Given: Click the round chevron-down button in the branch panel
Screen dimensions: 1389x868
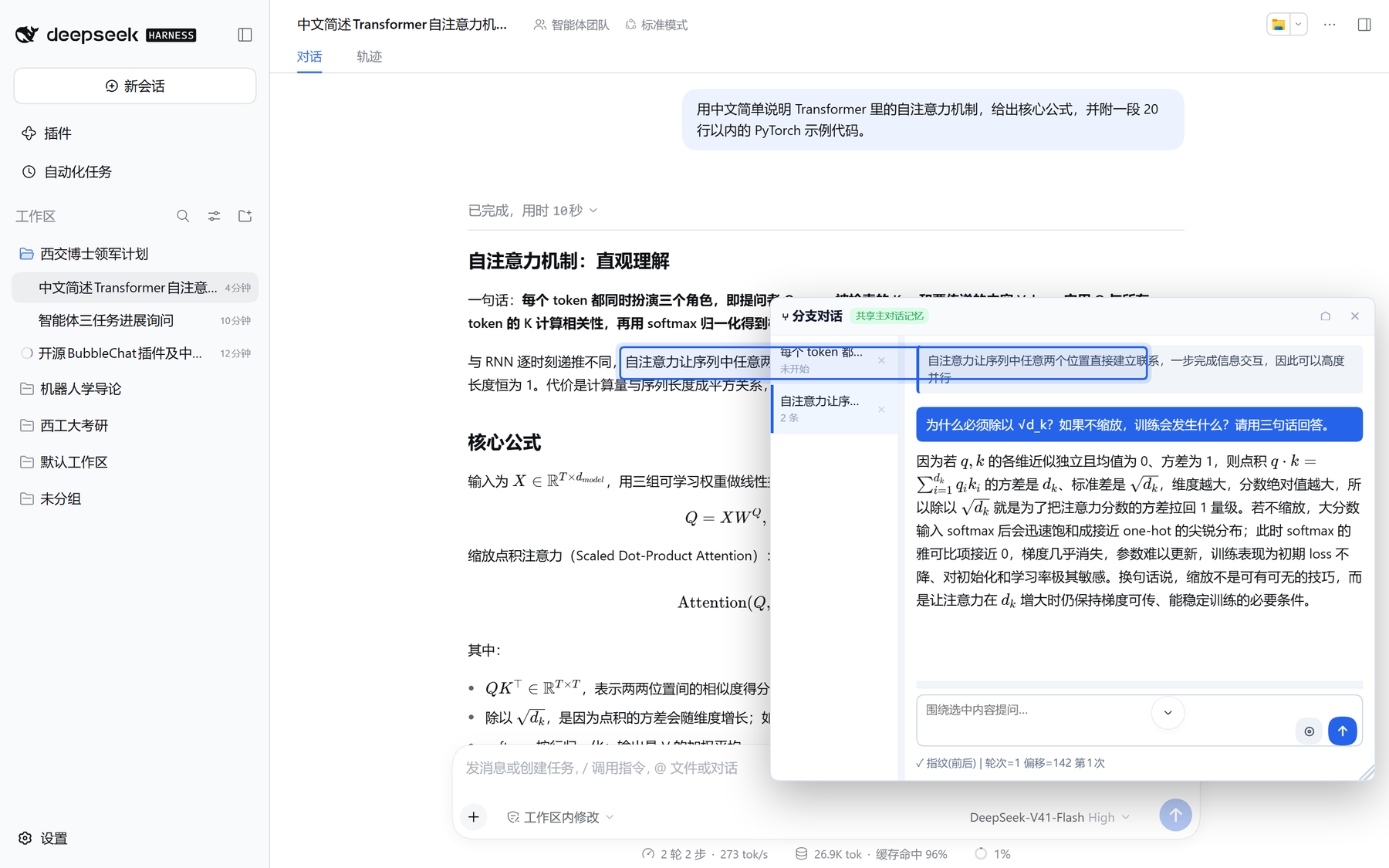Looking at the screenshot, I should click(x=1168, y=713).
